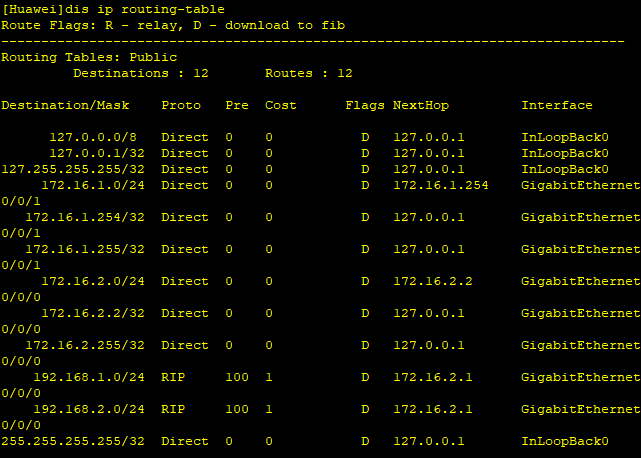This screenshot has height=458, width=641.
Task: Click the 'NextHop' column header
Action: click(x=421, y=105)
